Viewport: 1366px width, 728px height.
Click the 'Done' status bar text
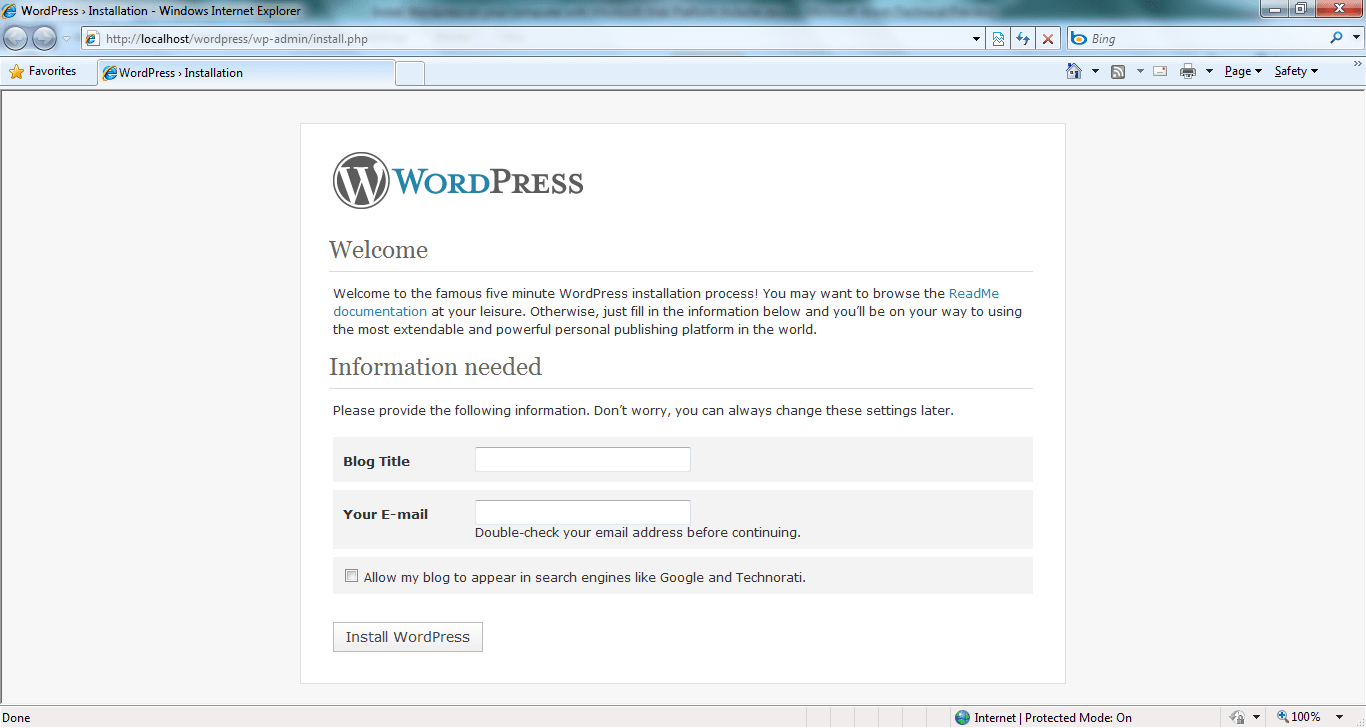tap(17, 718)
